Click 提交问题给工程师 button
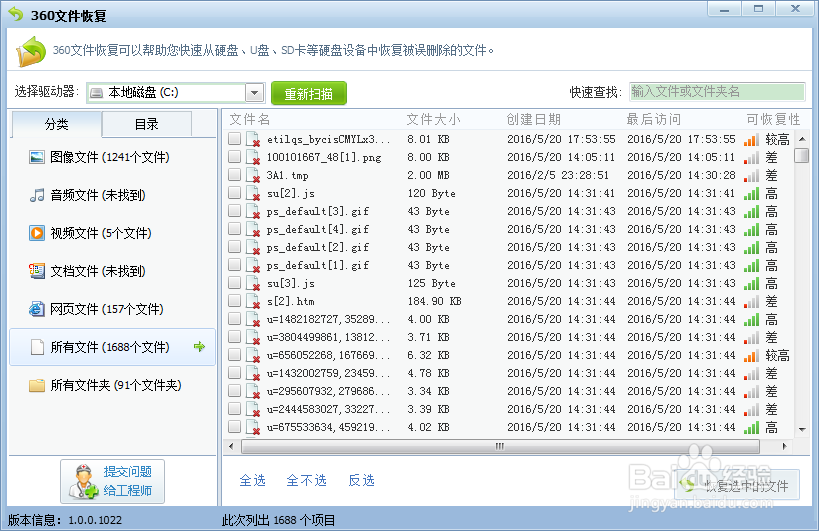 coord(112,481)
